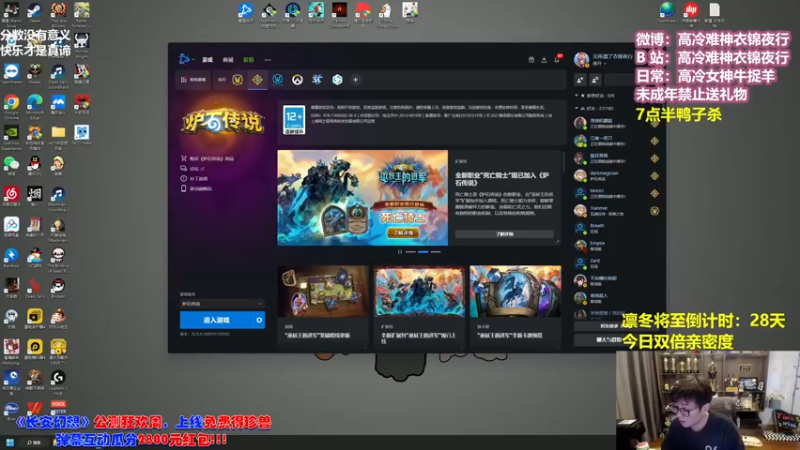Image resolution: width=800 pixels, height=450 pixels.
Task: Select the third carousel slide indicator
Action: [435, 252]
